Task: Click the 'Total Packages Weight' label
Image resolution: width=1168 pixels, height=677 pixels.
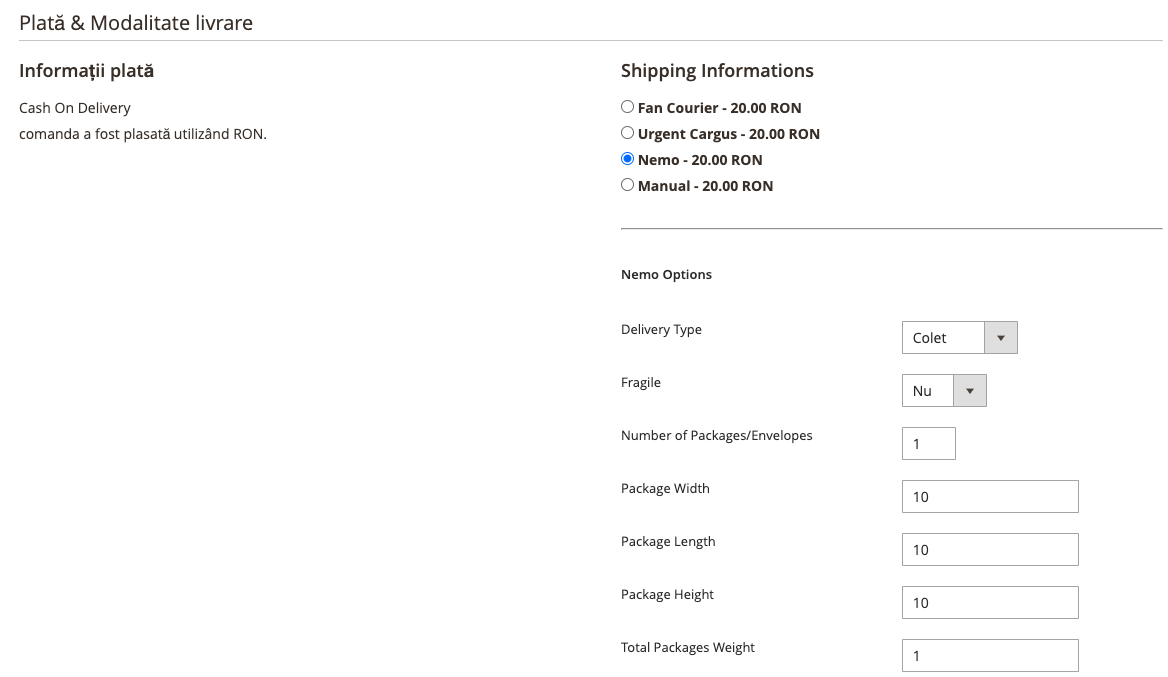Action: [x=688, y=647]
